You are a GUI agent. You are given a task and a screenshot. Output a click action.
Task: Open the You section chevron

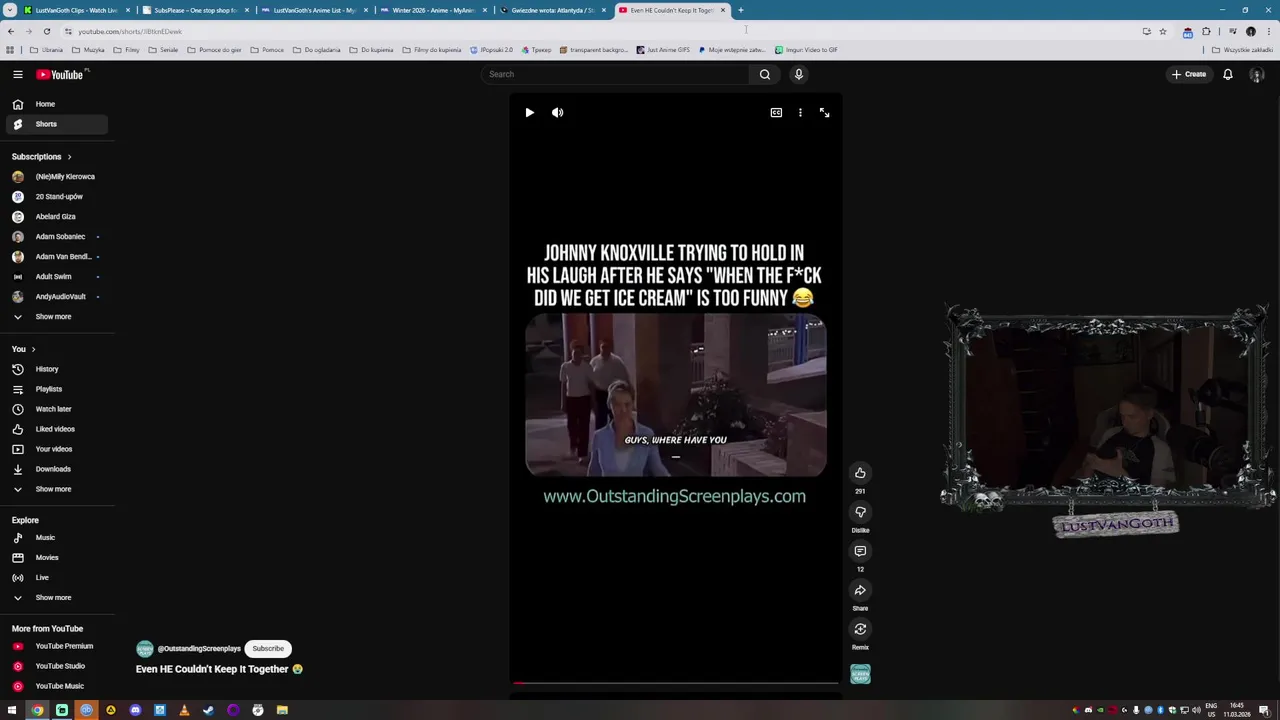click(x=33, y=349)
